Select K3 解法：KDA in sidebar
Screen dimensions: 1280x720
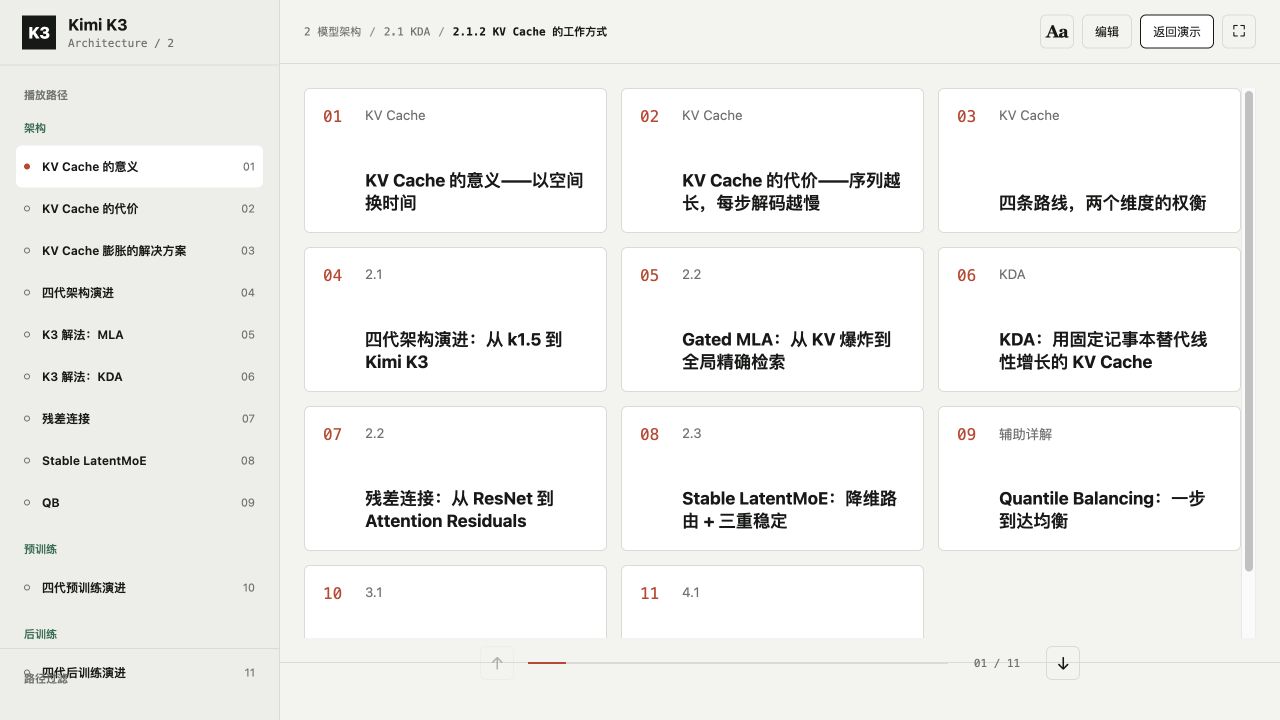pos(139,377)
